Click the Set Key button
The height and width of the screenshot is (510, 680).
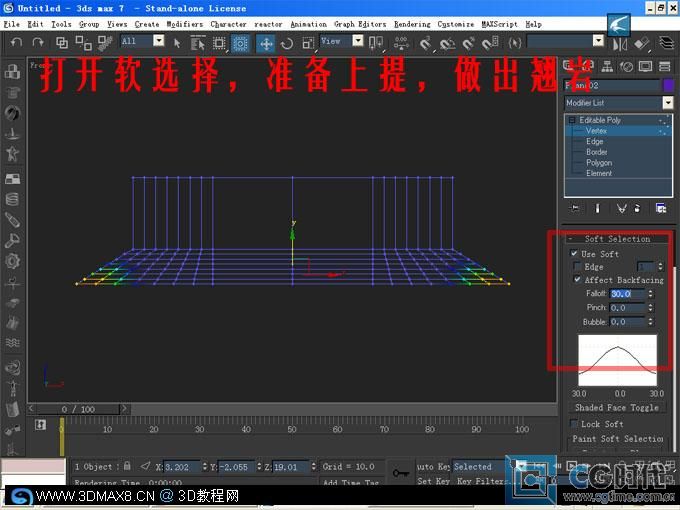click(x=433, y=481)
